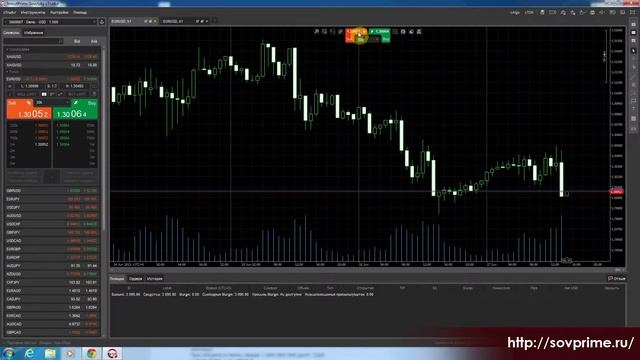Select the CADJPY symbol row
The height and width of the screenshot is (360, 640).
tap(52, 299)
